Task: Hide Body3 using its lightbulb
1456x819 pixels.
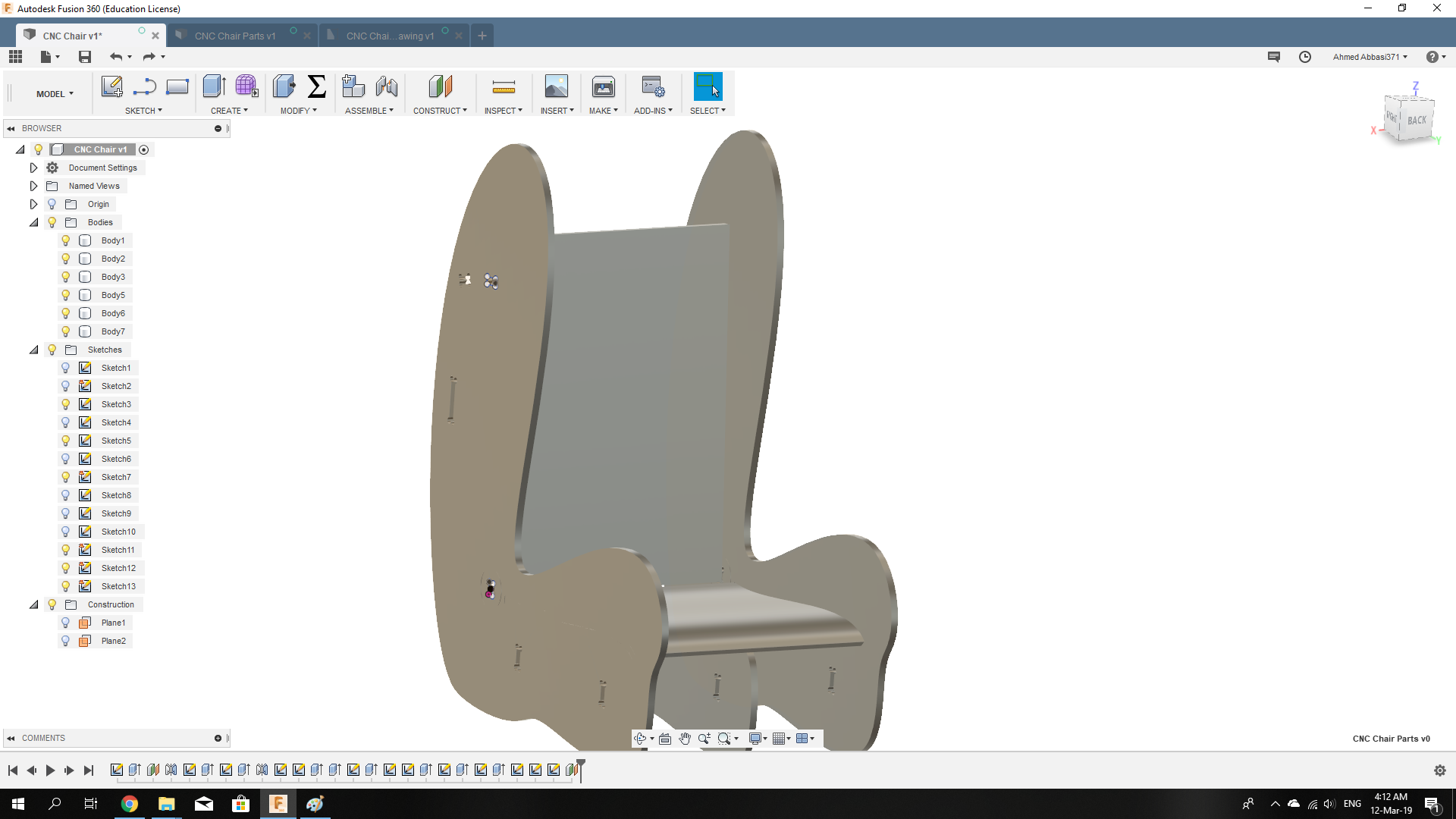Action: point(66,277)
